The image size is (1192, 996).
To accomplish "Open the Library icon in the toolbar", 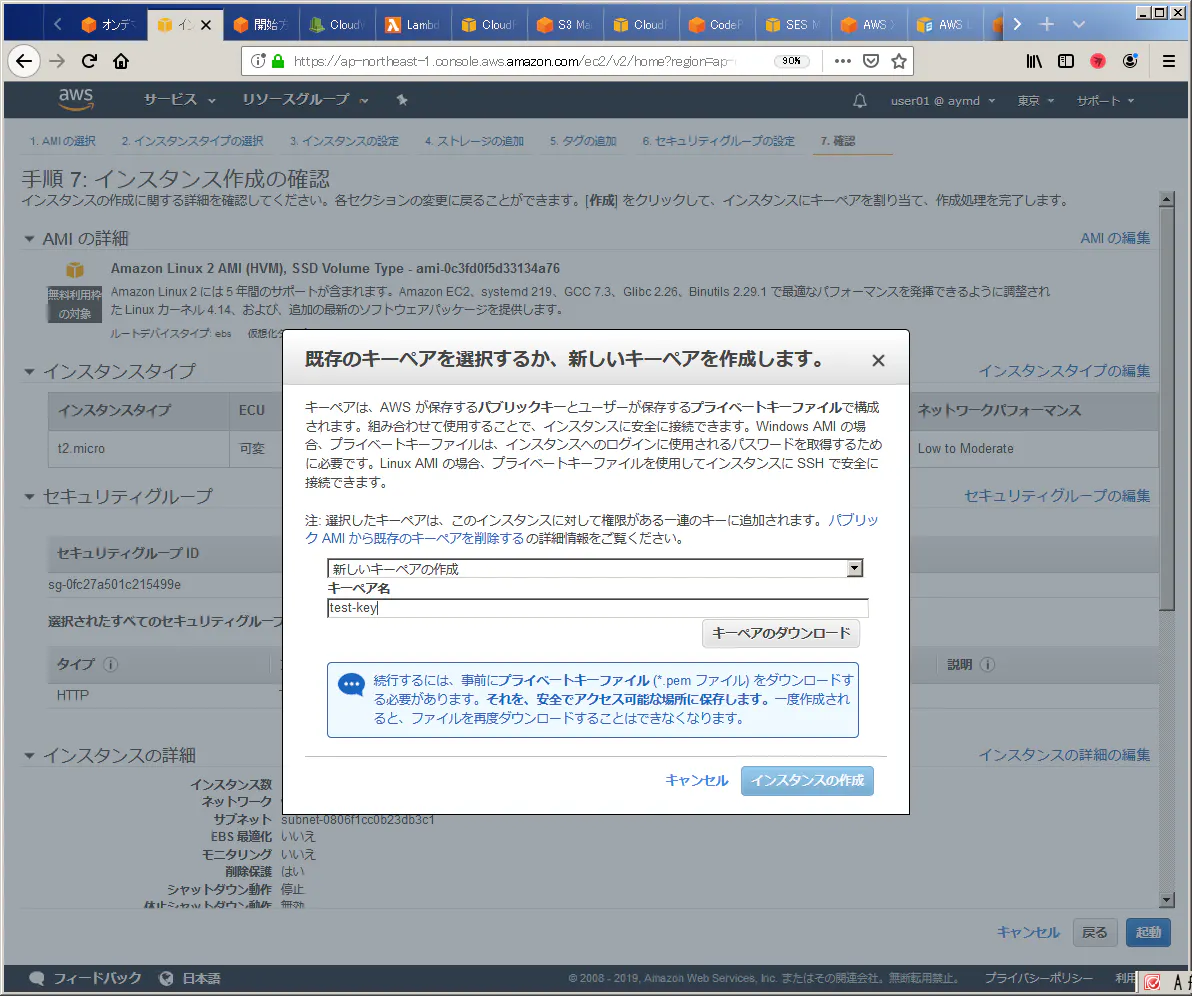I will (1034, 61).
